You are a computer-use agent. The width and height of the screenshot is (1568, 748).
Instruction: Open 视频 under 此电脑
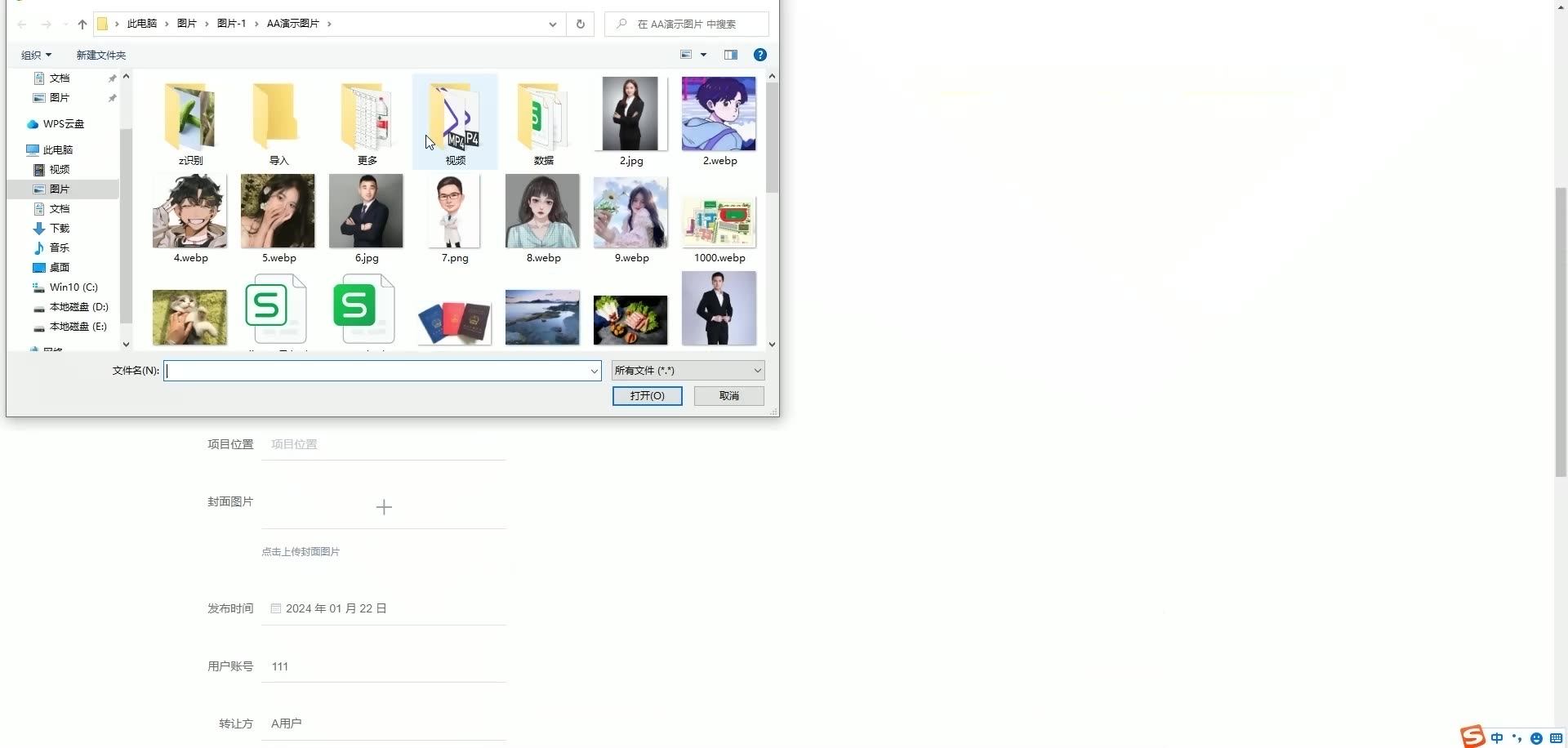tap(60, 170)
